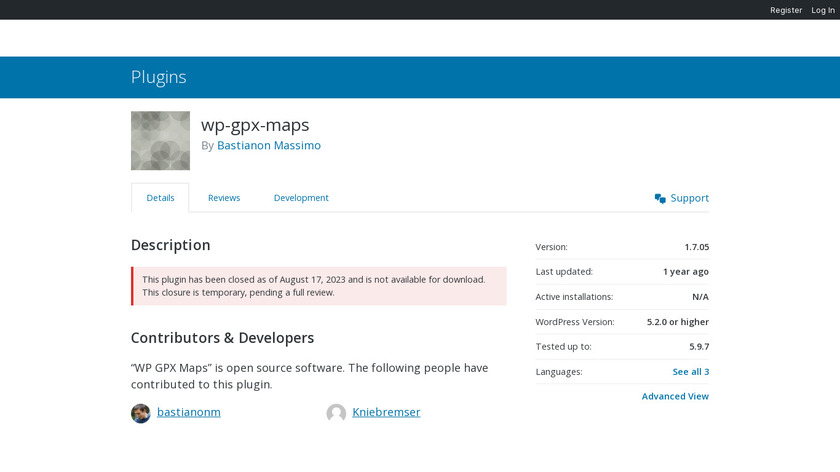Screen dimensions: 840x472
Task: Open the Support link text
Action: point(689,198)
